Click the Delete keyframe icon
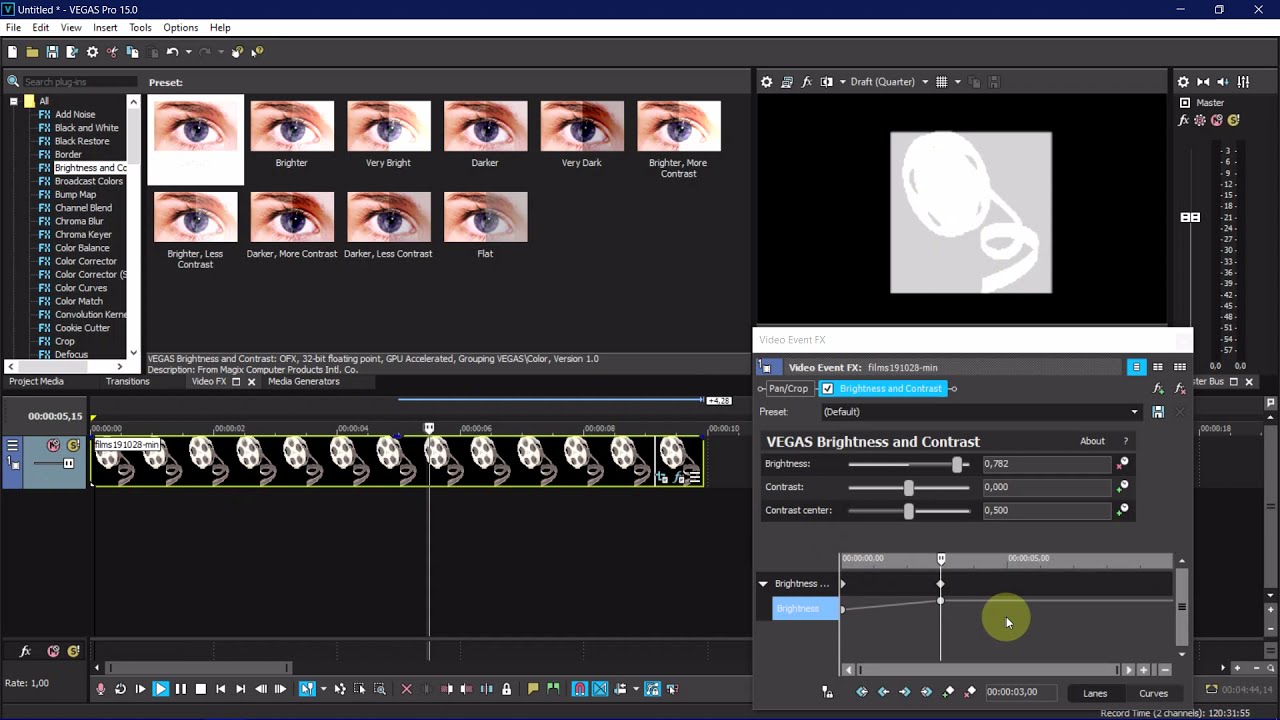The height and width of the screenshot is (720, 1280). point(970,692)
